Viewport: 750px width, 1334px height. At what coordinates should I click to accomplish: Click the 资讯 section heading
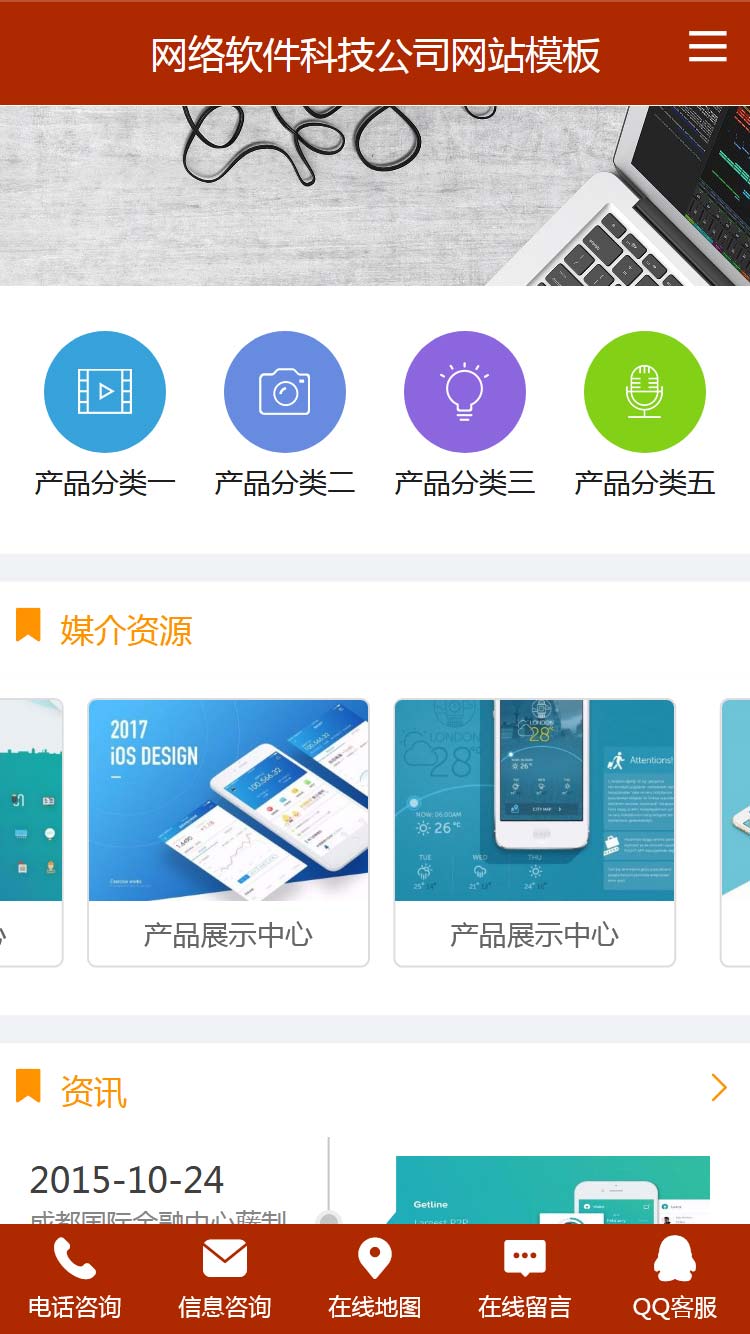point(94,1091)
